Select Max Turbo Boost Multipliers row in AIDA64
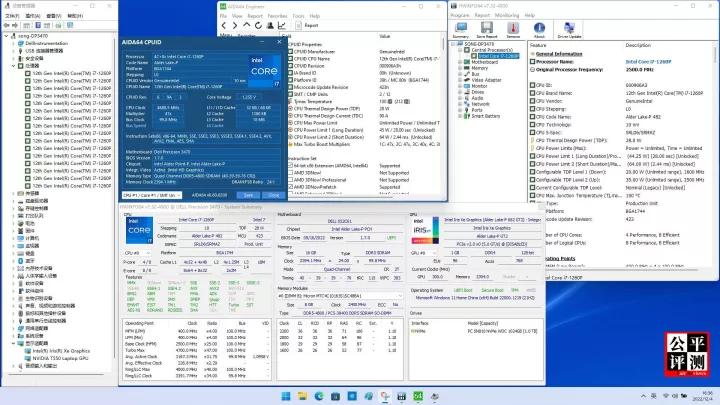The height and width of the screenshot is (405, 720). [365, 144]
